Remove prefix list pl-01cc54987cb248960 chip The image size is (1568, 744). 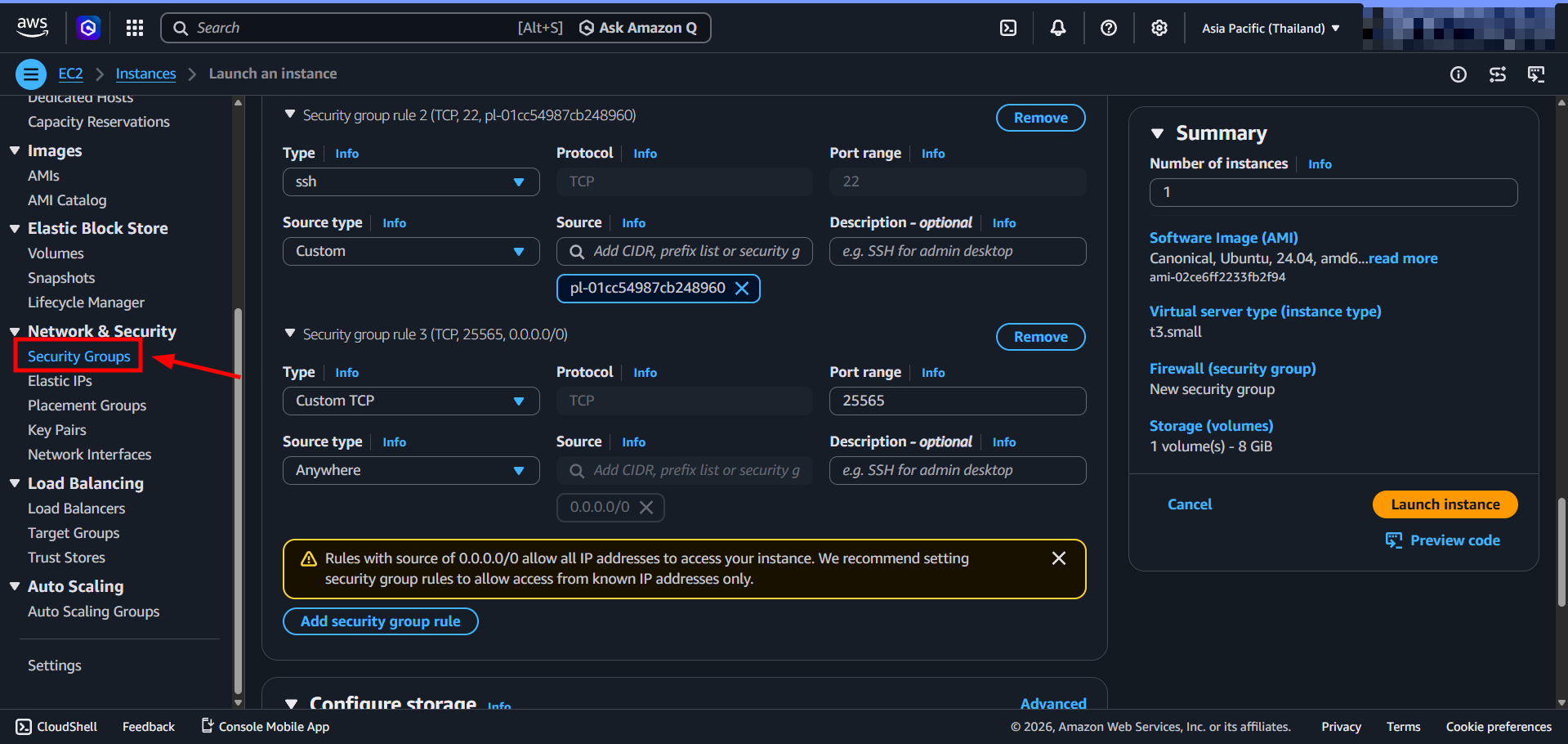coord(742,289)
